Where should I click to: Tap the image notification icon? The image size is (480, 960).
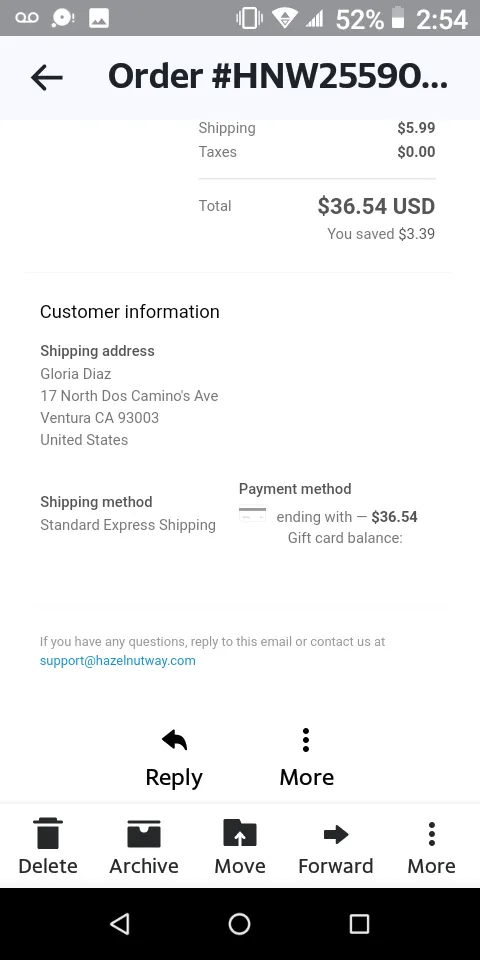click(99, 18)
